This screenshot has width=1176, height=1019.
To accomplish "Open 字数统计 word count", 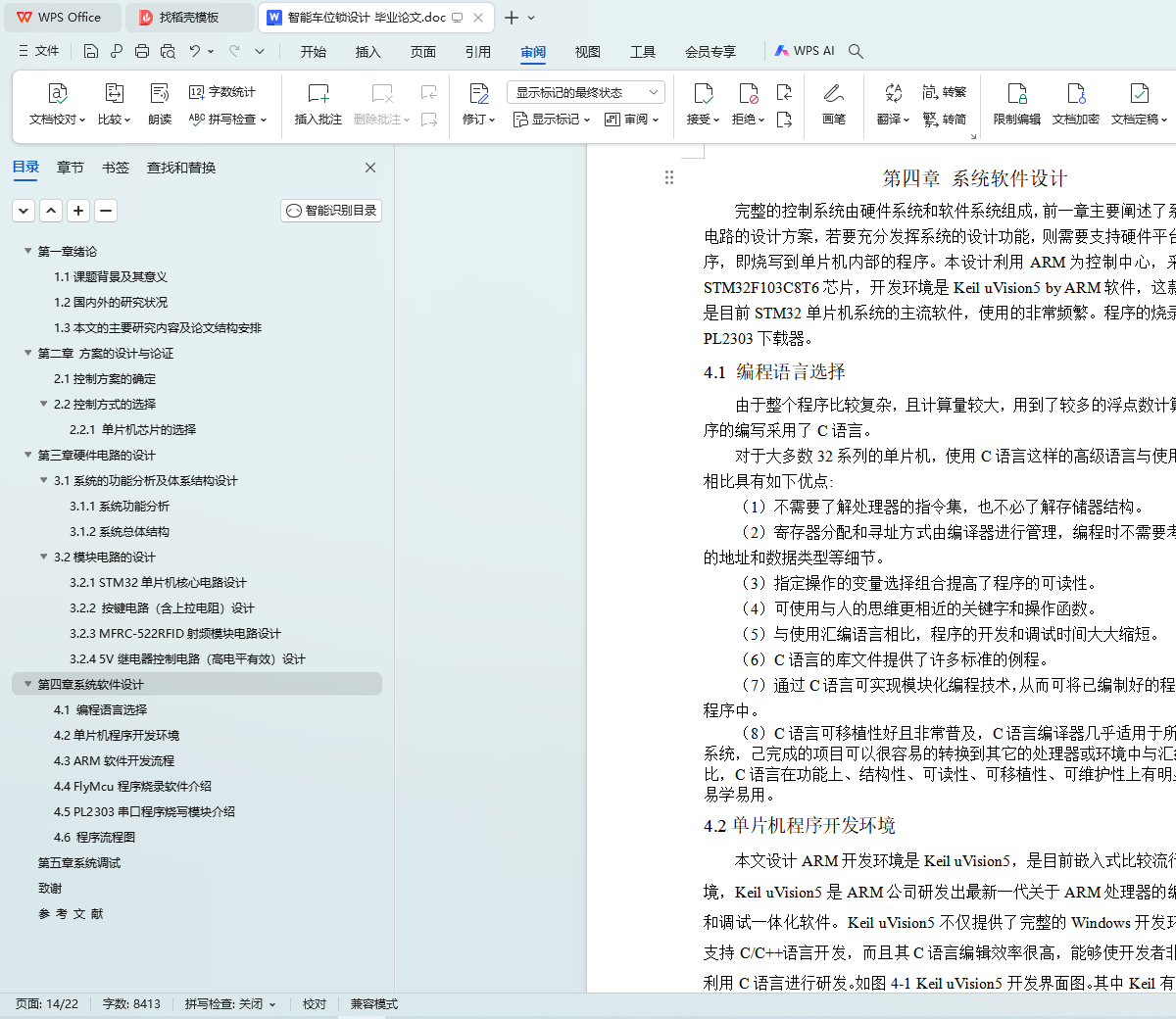I will tap(222, 92).
